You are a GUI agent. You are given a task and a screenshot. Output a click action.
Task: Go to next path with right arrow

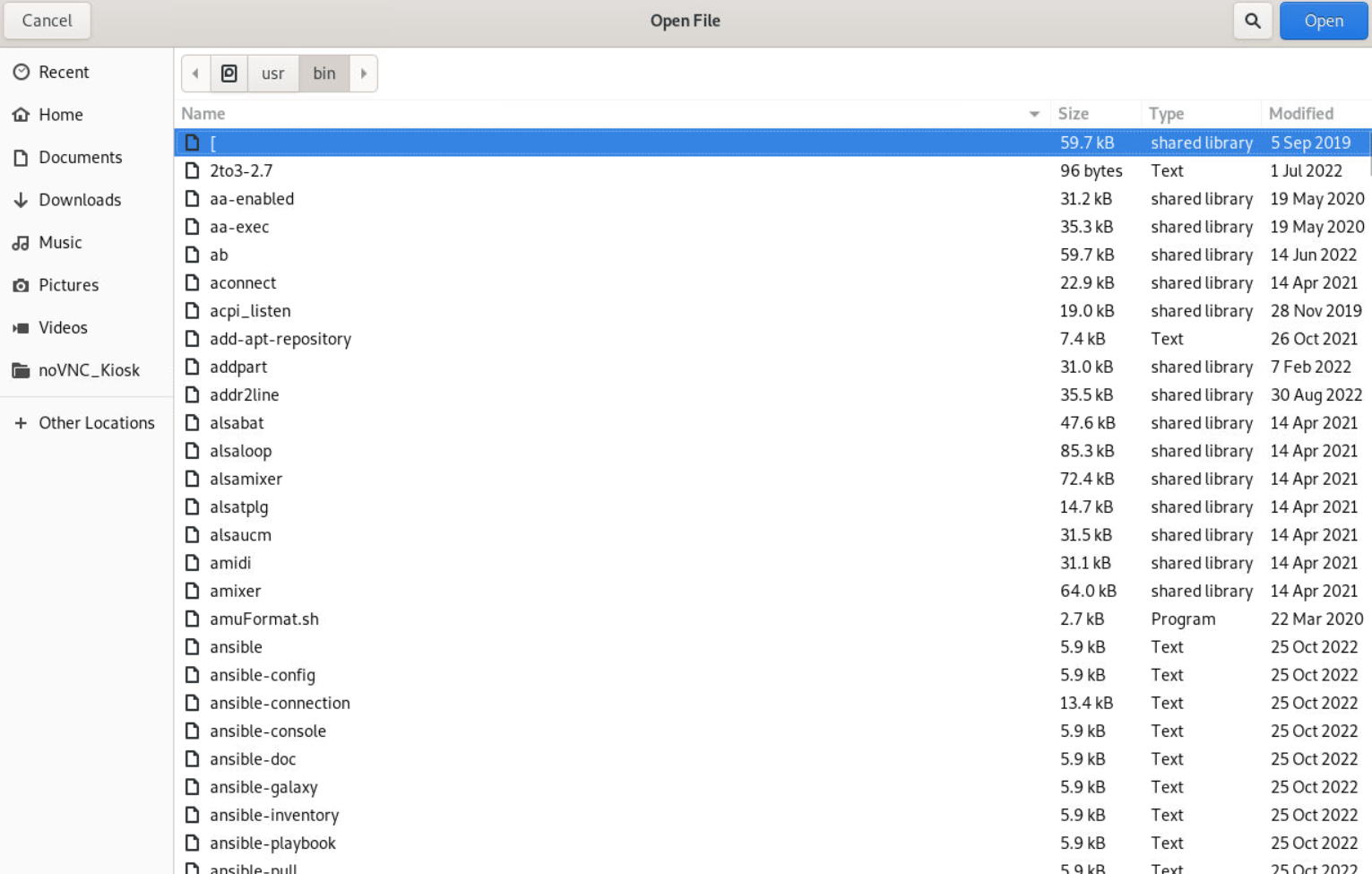364,74
